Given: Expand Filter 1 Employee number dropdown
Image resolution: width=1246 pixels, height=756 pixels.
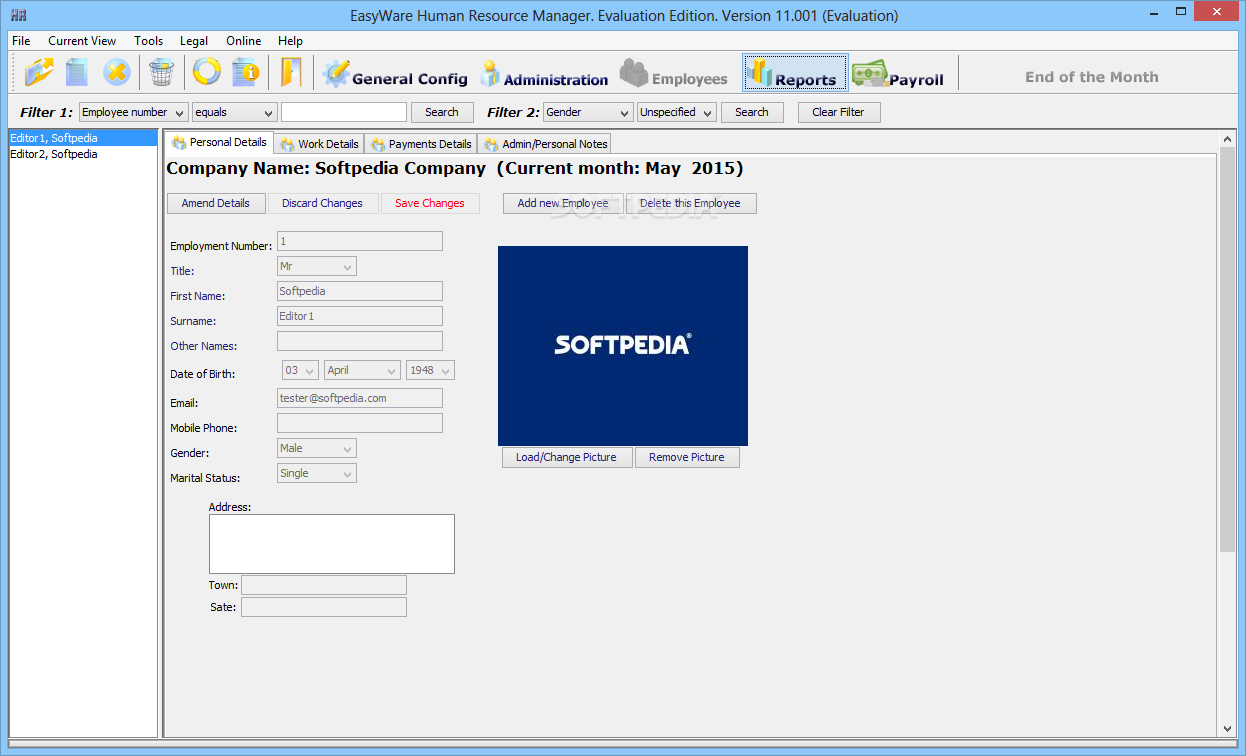Looking at the screenshot, I should [133, 112].
